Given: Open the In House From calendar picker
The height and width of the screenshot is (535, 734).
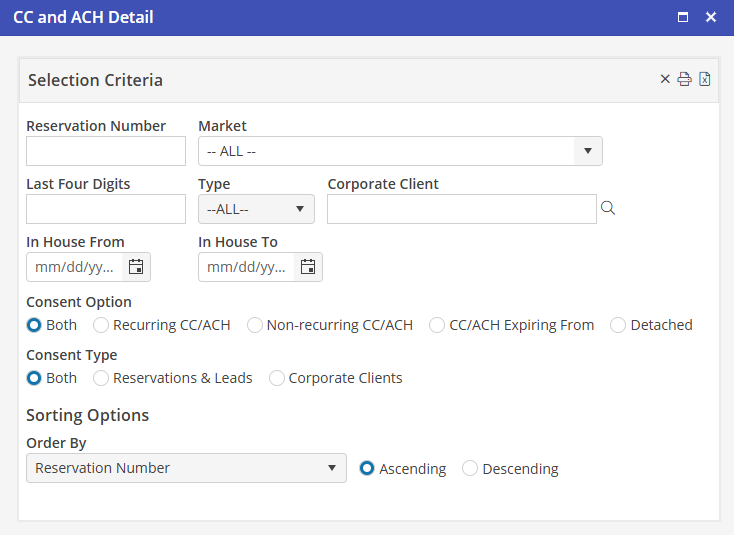Looking at the screenshot, I should (x=136, y=267).
